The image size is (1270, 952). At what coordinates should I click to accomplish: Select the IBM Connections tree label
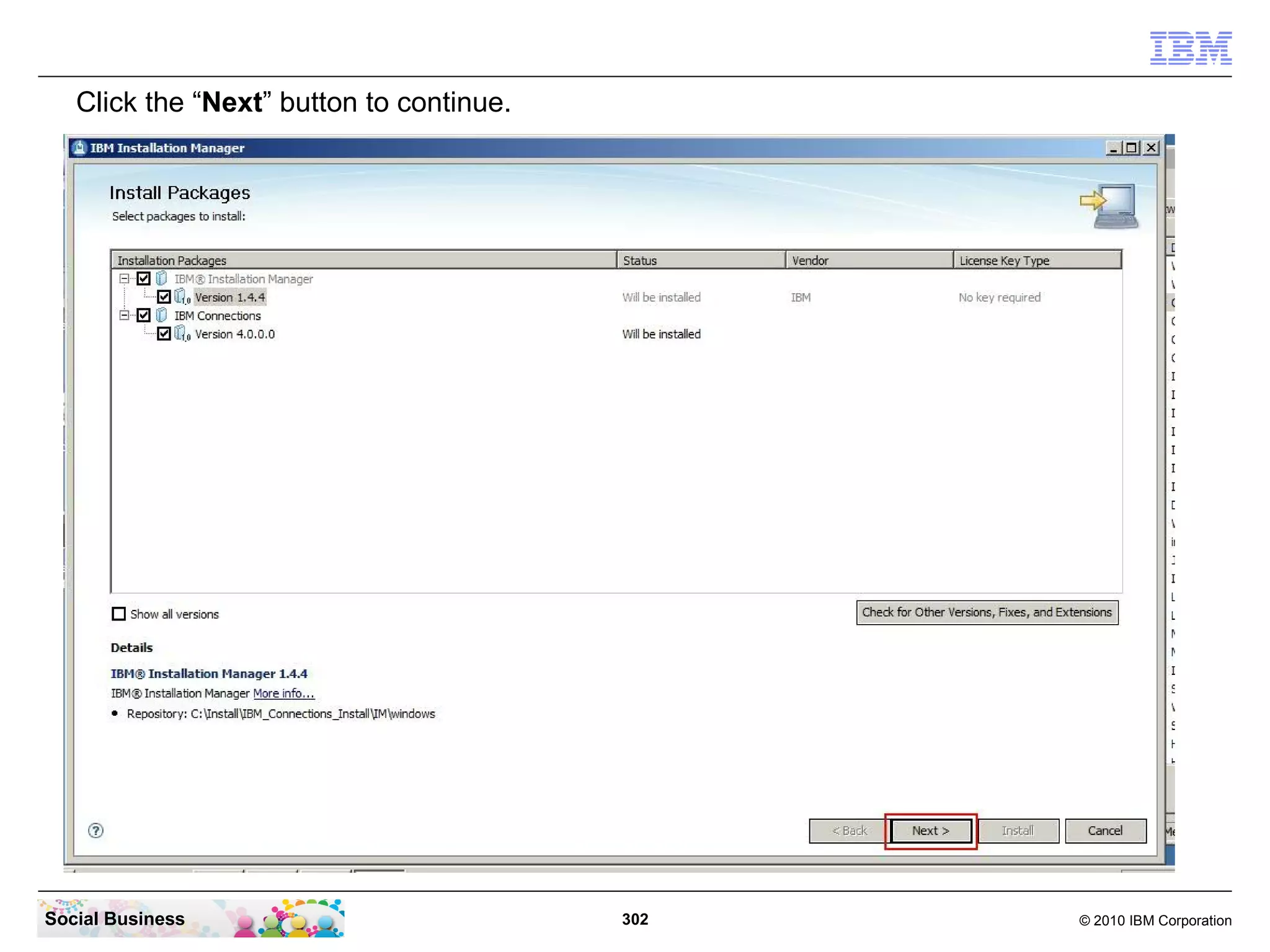(x=218, y=316)
